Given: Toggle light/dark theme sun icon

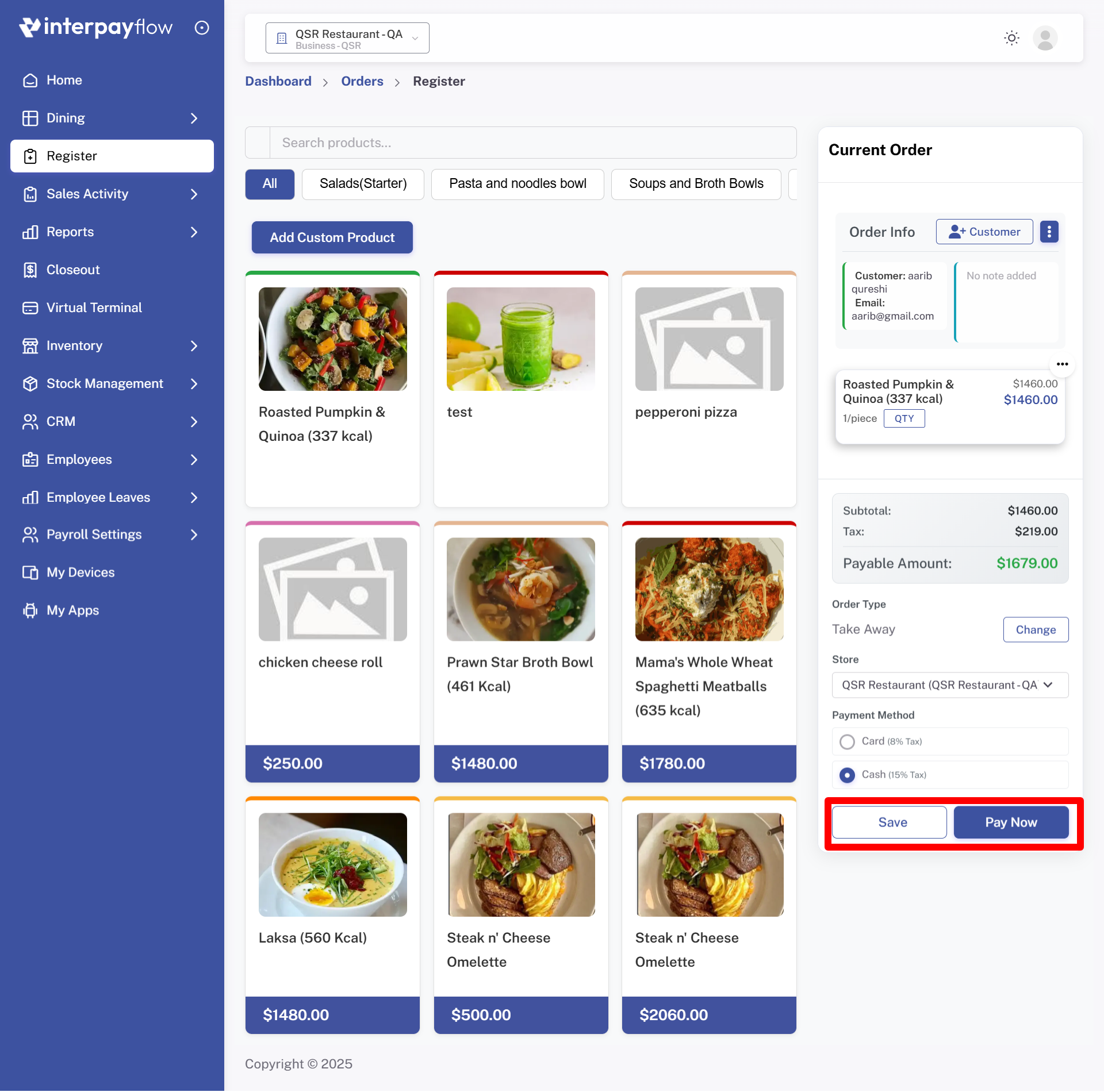Looking at the screenshot, I should [1011, 38].
